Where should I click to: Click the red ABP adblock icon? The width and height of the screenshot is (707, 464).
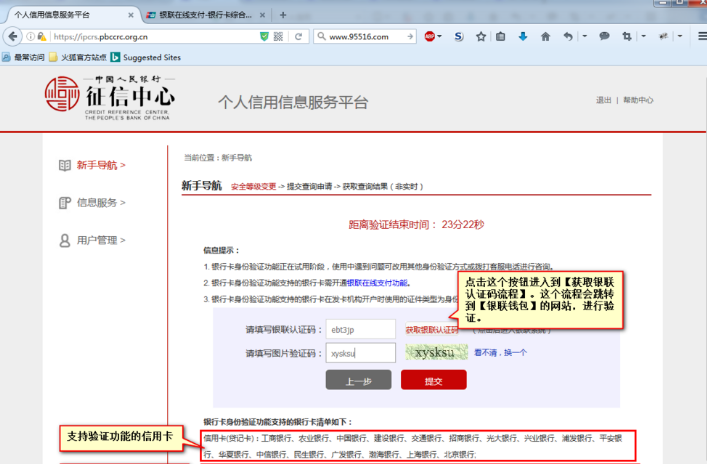(430, 37)
